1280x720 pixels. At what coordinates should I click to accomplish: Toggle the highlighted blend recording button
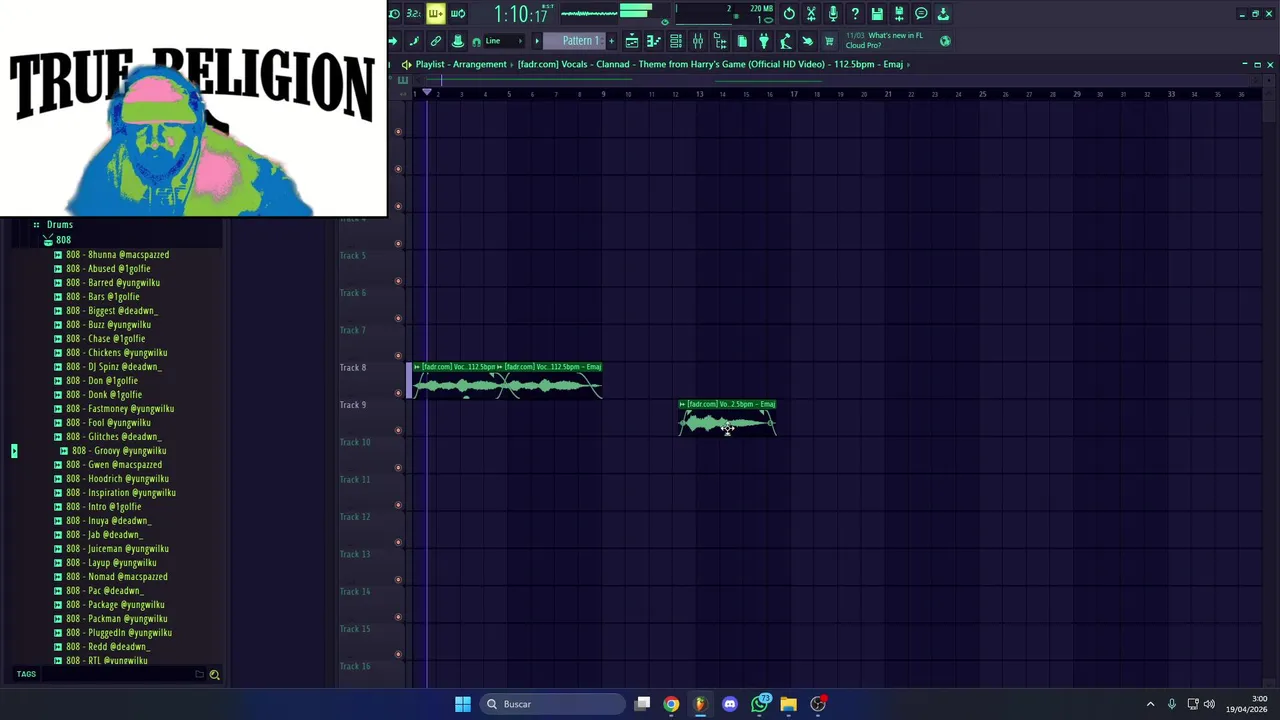[435, 14]
